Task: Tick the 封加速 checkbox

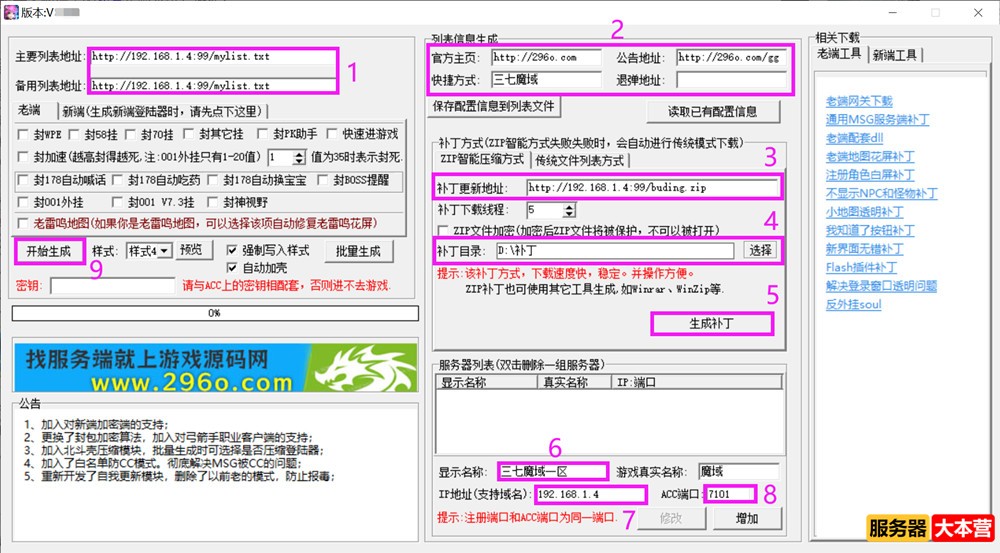Action: pos(23,157)
